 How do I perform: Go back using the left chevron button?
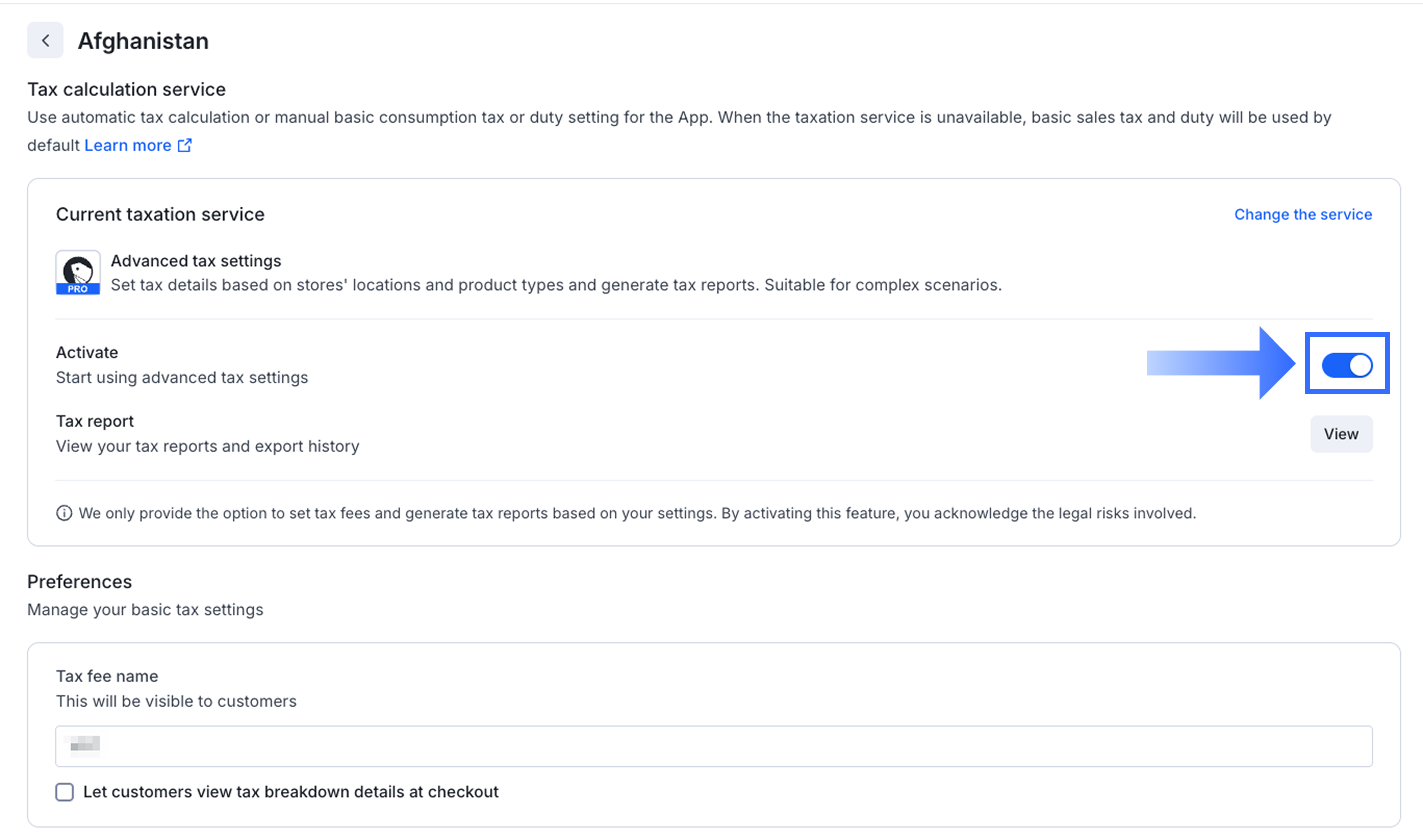point(45,41)
